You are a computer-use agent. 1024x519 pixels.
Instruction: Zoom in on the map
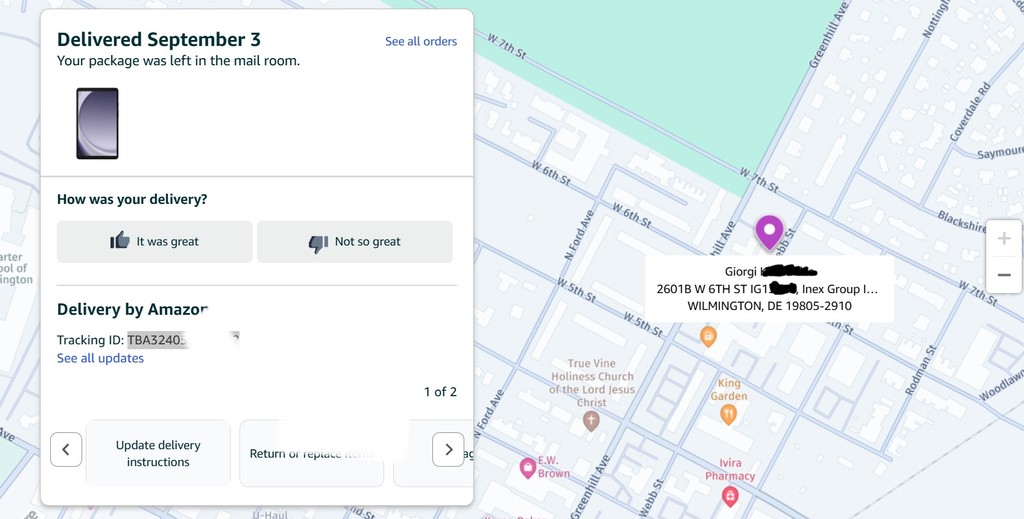point(1004,239)
